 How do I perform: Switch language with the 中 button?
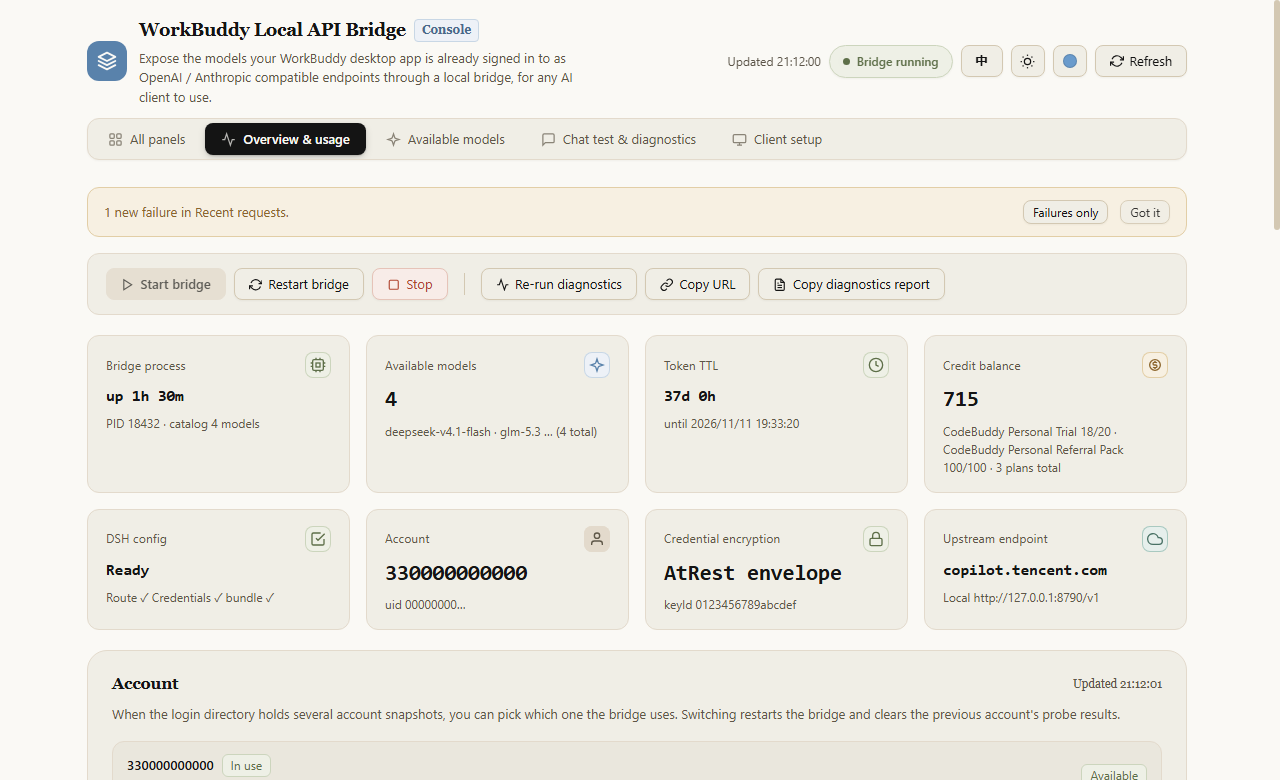pos(982,61)
